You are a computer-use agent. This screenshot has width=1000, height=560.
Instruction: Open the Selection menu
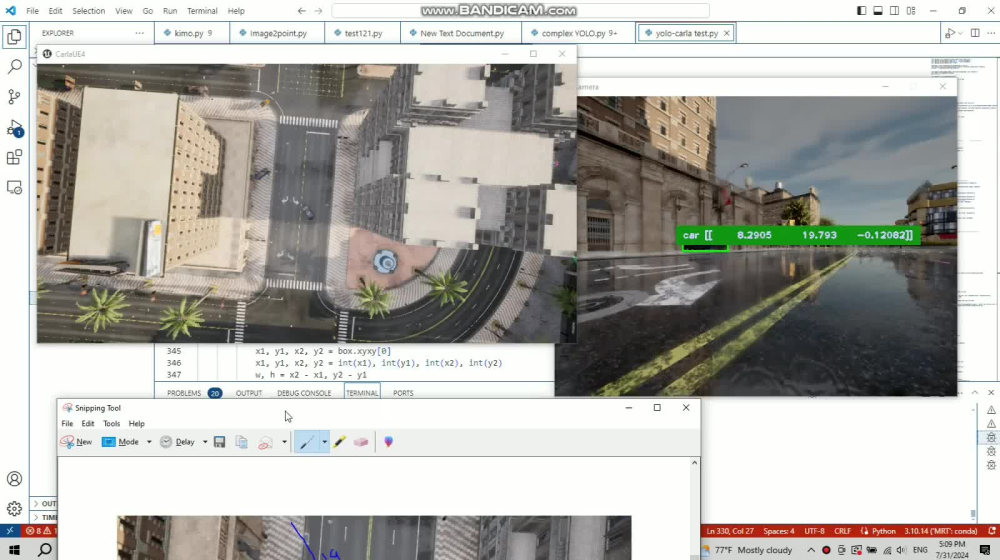(89, 11)
